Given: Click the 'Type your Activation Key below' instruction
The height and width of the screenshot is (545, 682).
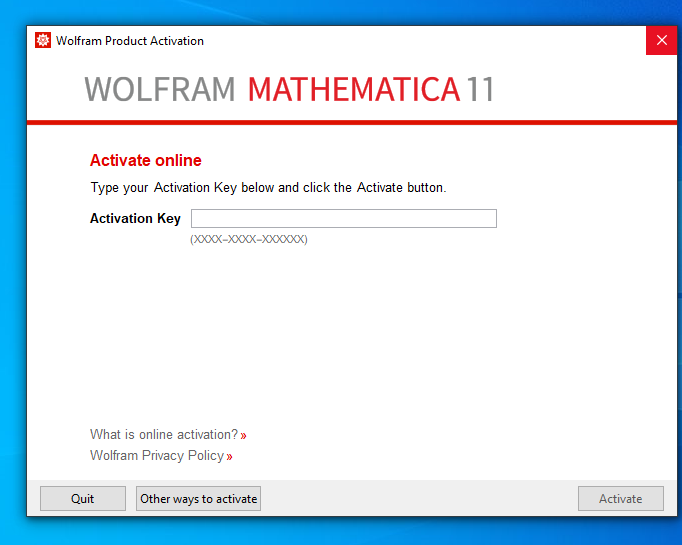Looking at the screenshot, I should point(268,187).
